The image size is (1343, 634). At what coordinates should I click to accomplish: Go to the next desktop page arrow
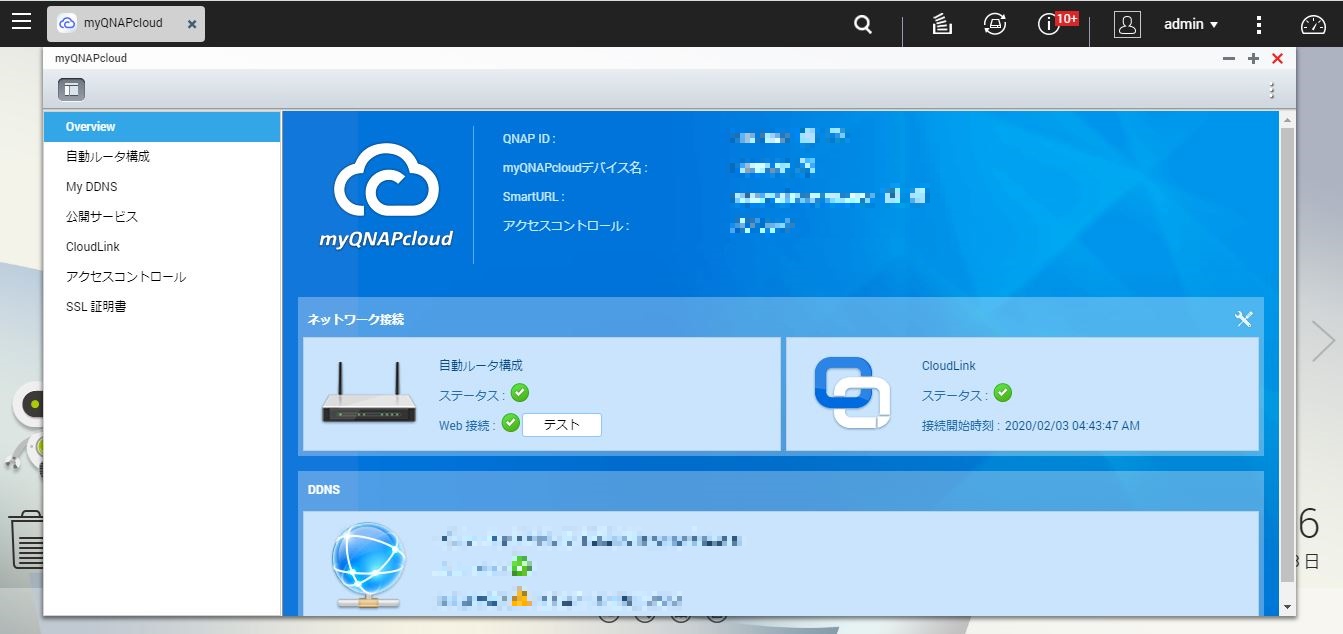[x=1323, y=341]
